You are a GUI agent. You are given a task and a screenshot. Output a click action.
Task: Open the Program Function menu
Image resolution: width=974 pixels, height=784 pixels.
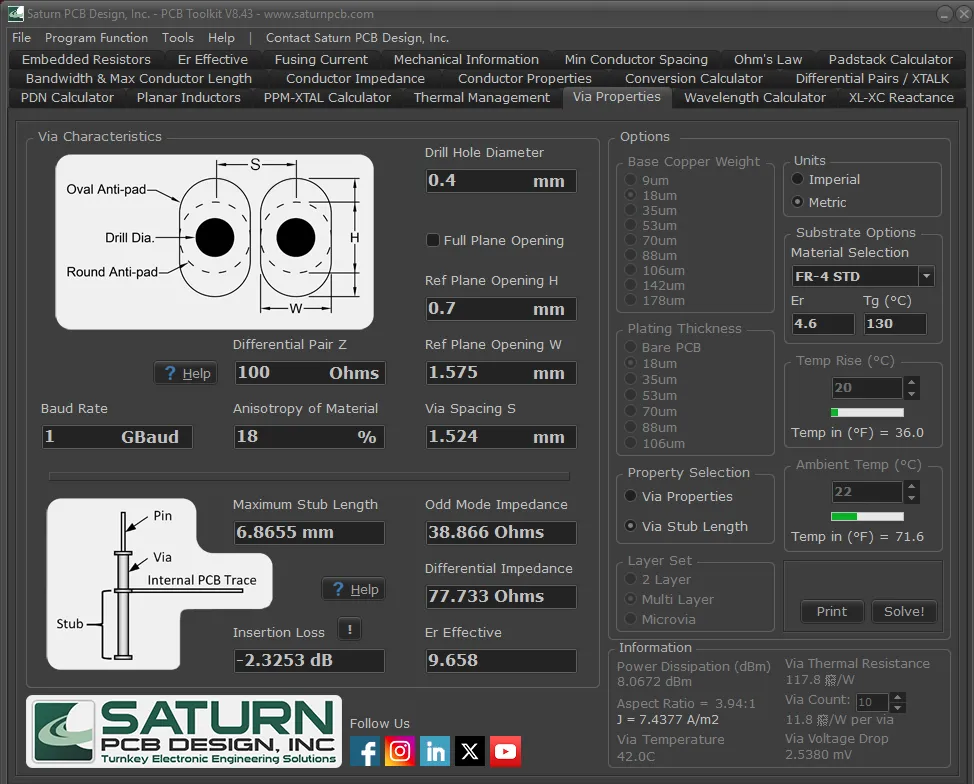(96, 38)
